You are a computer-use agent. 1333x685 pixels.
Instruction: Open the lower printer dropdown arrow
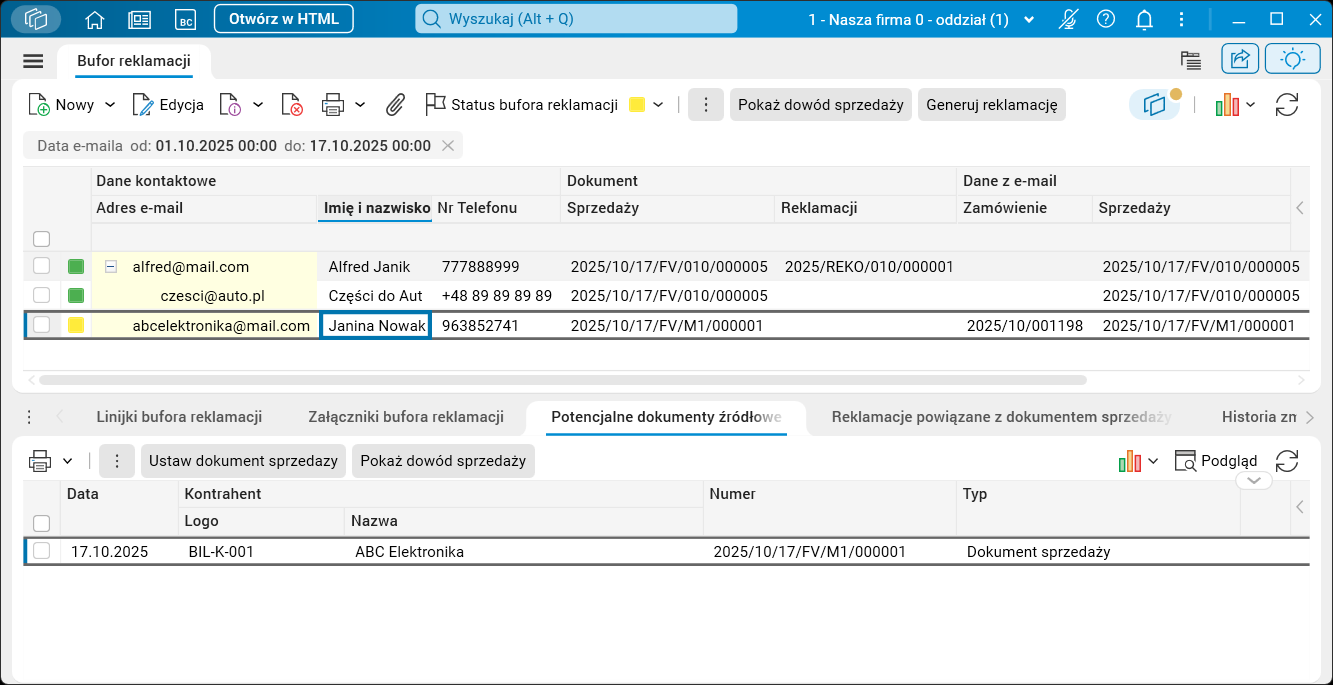(68, 461)
